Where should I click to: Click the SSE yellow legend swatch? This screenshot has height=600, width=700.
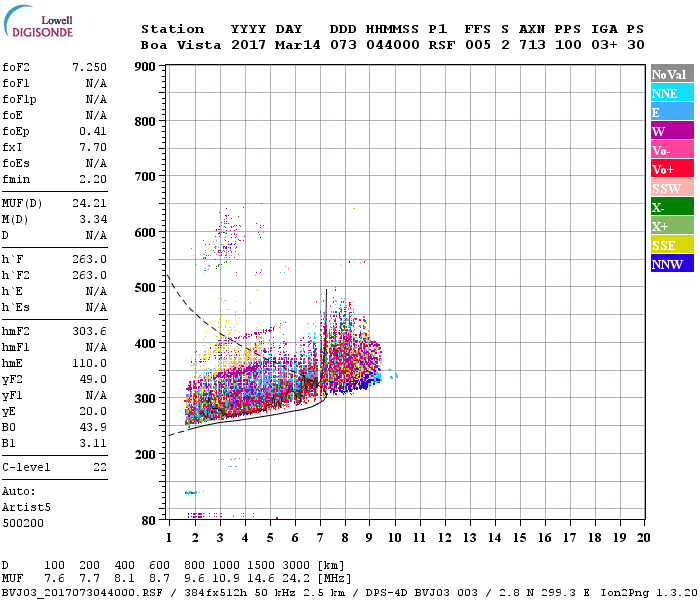coord(672,245)
